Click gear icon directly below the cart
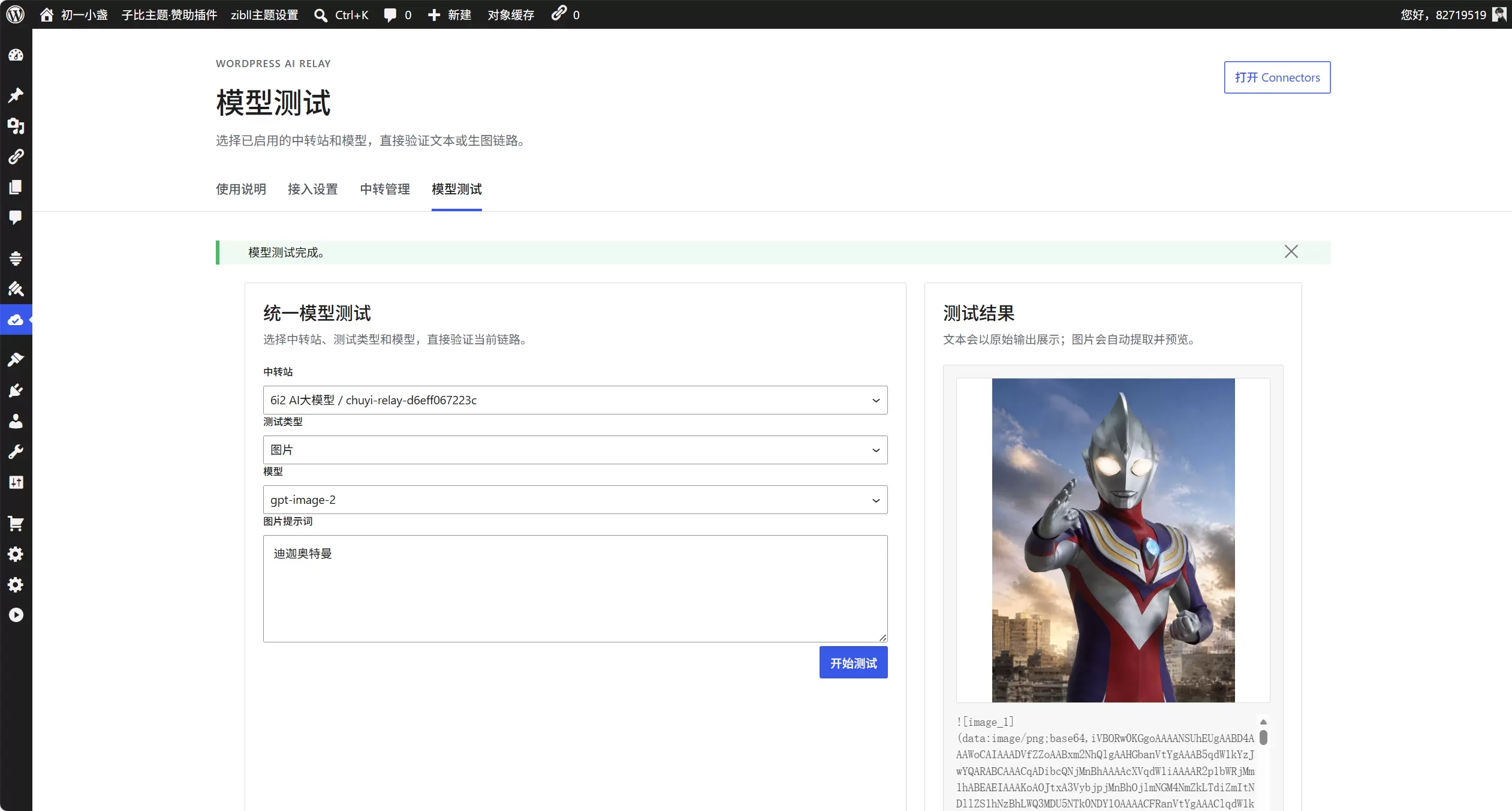Image resolution: width=1512 pixels, height=811 pixels. pyautogui.click(x=16, y=554)
